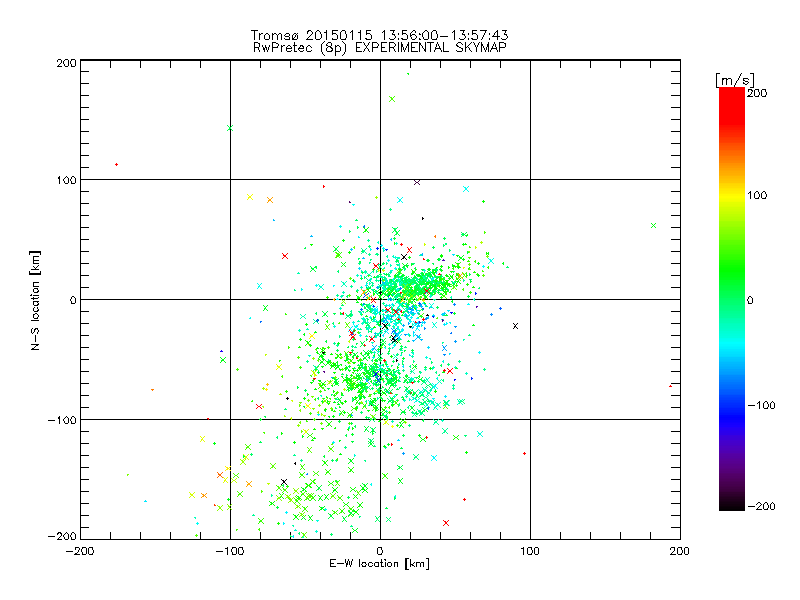Click the green X on the -100 km gridline near top
The height and width of the screenshot is (600, 800).
click(x=230, y=128)
